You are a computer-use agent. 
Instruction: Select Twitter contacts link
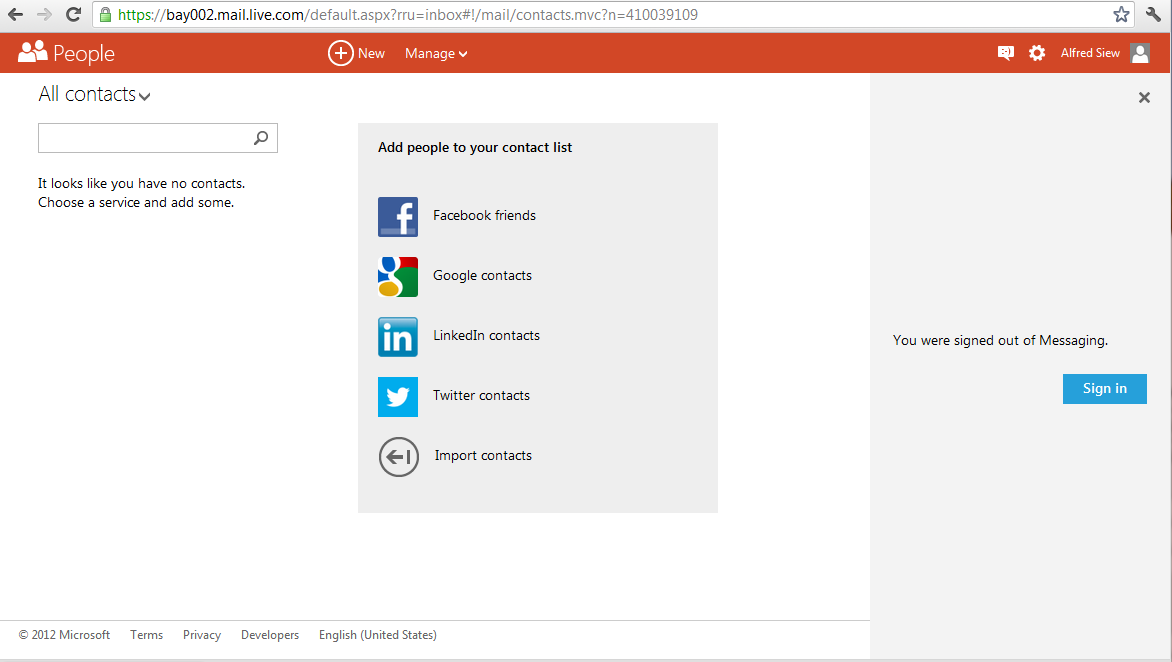point(481,395)
